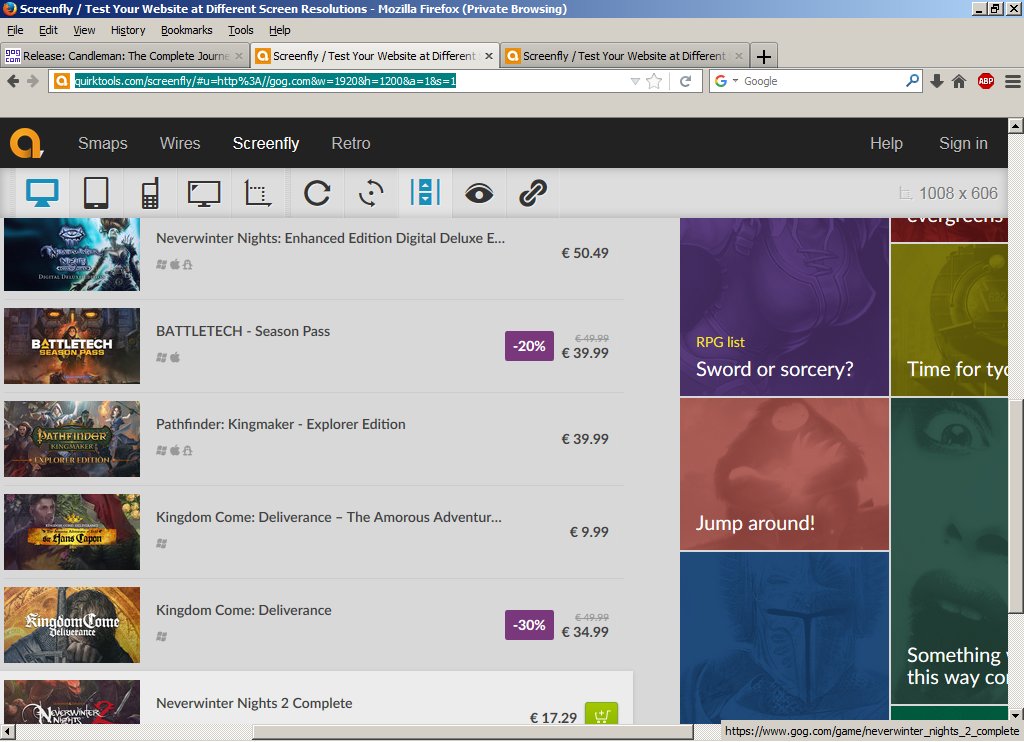Select the mobile phone device icon
This screenshot has height=742, width=1024.
150,193
